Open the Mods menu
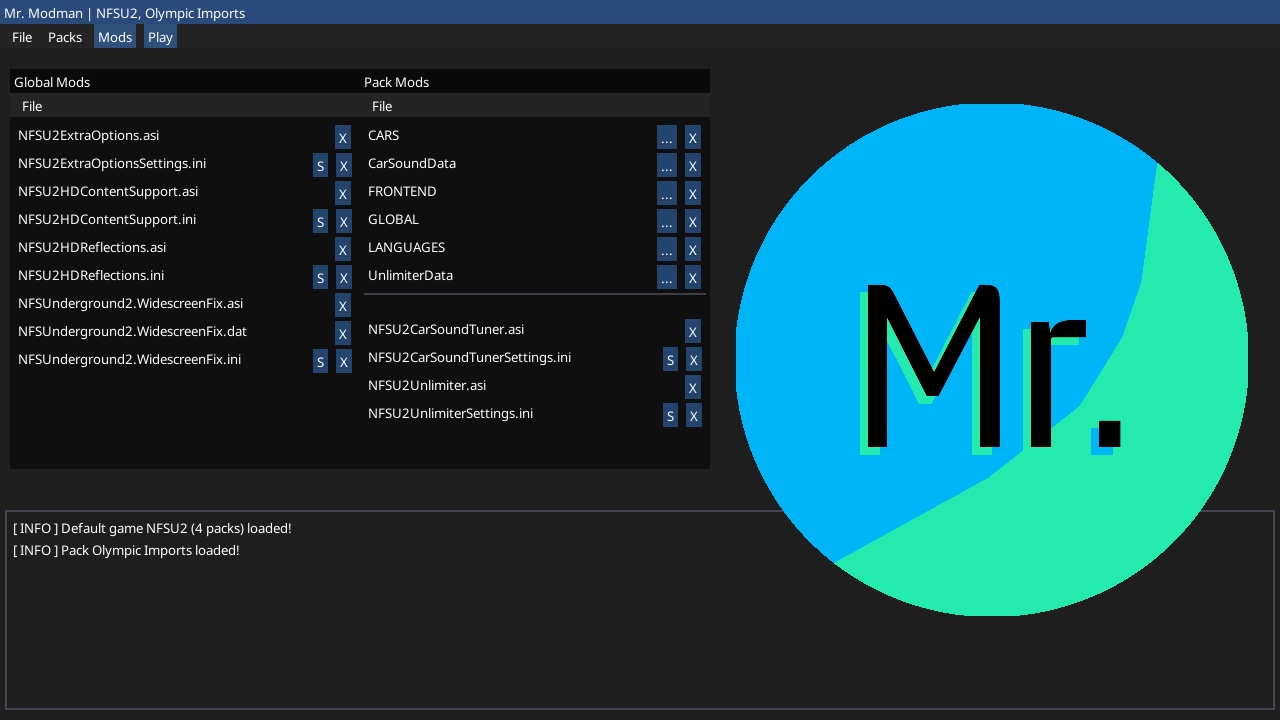1280x720 pixels. (x=115, y=37)
